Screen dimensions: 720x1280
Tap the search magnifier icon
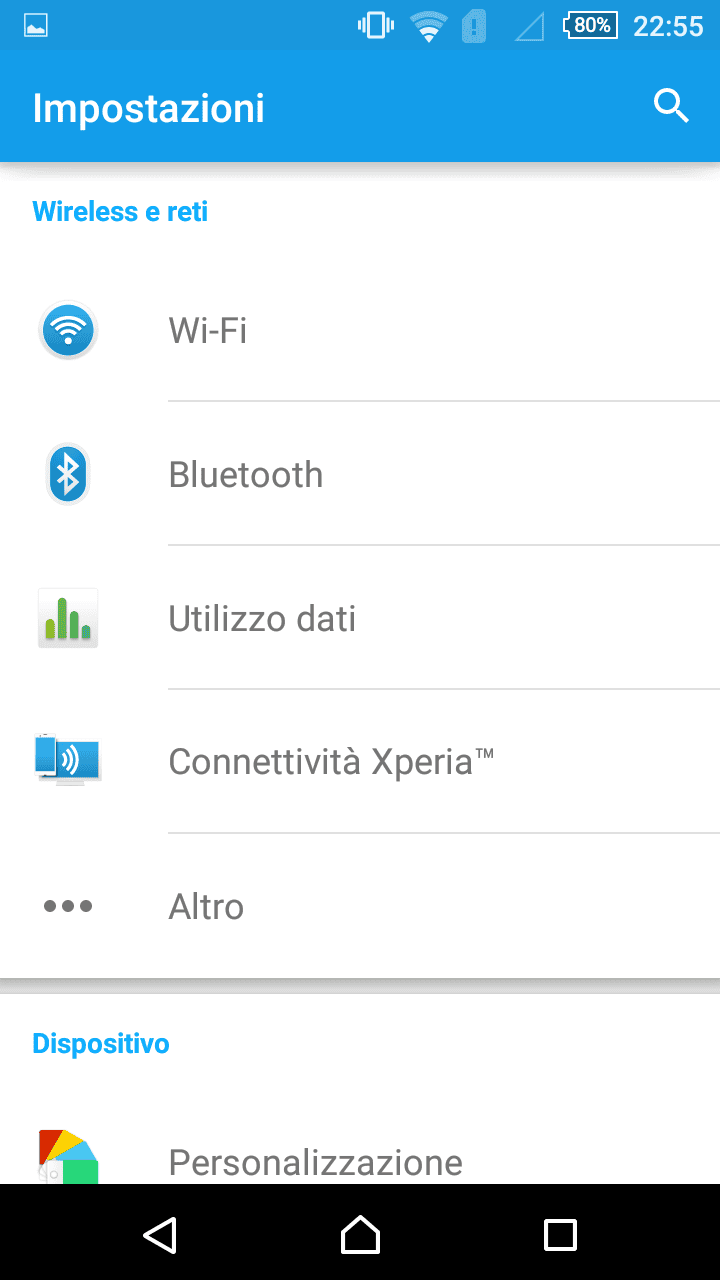671,105
